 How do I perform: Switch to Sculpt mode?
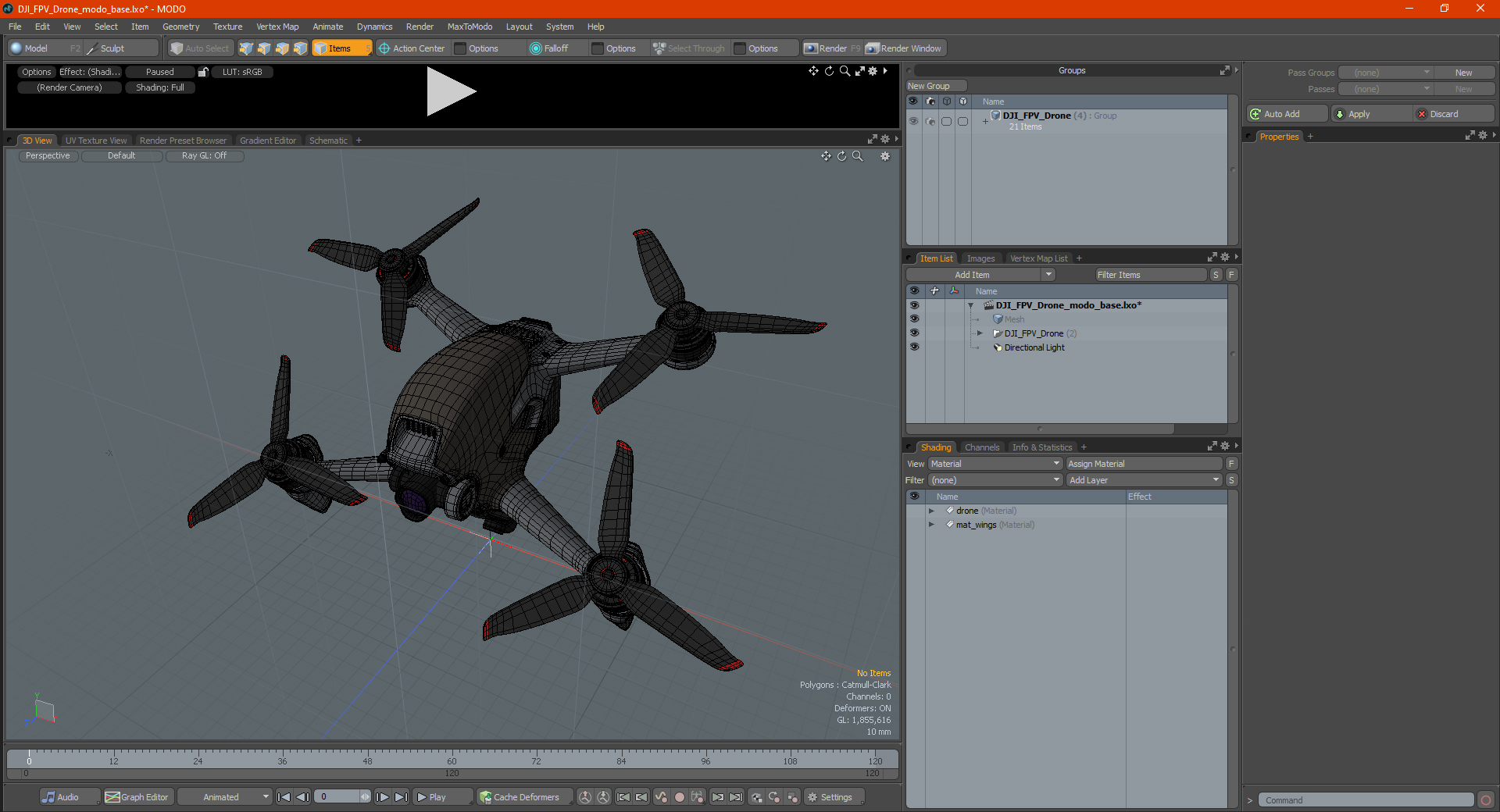click(121, 48)
